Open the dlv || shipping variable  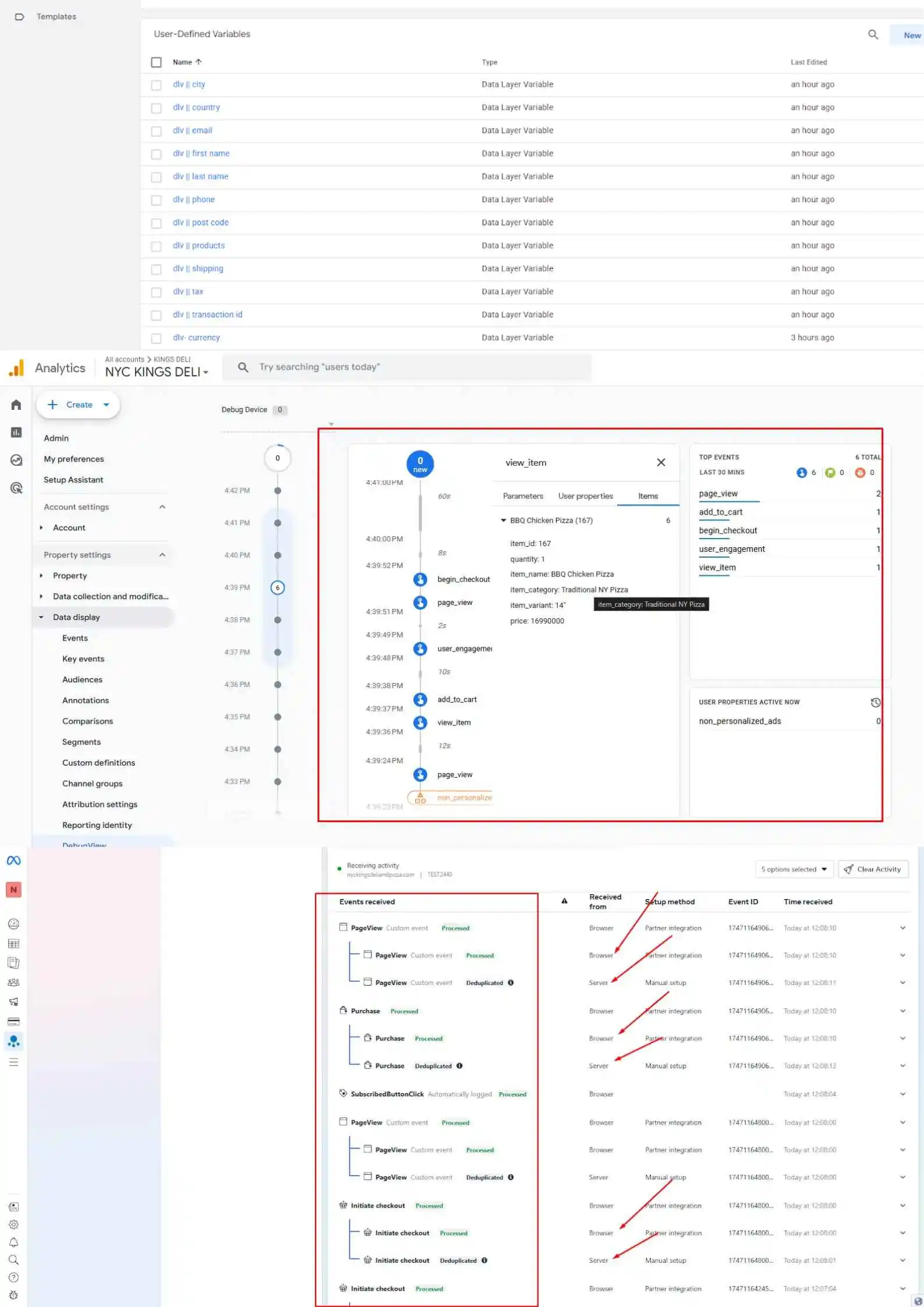click(x=198, y=268)
